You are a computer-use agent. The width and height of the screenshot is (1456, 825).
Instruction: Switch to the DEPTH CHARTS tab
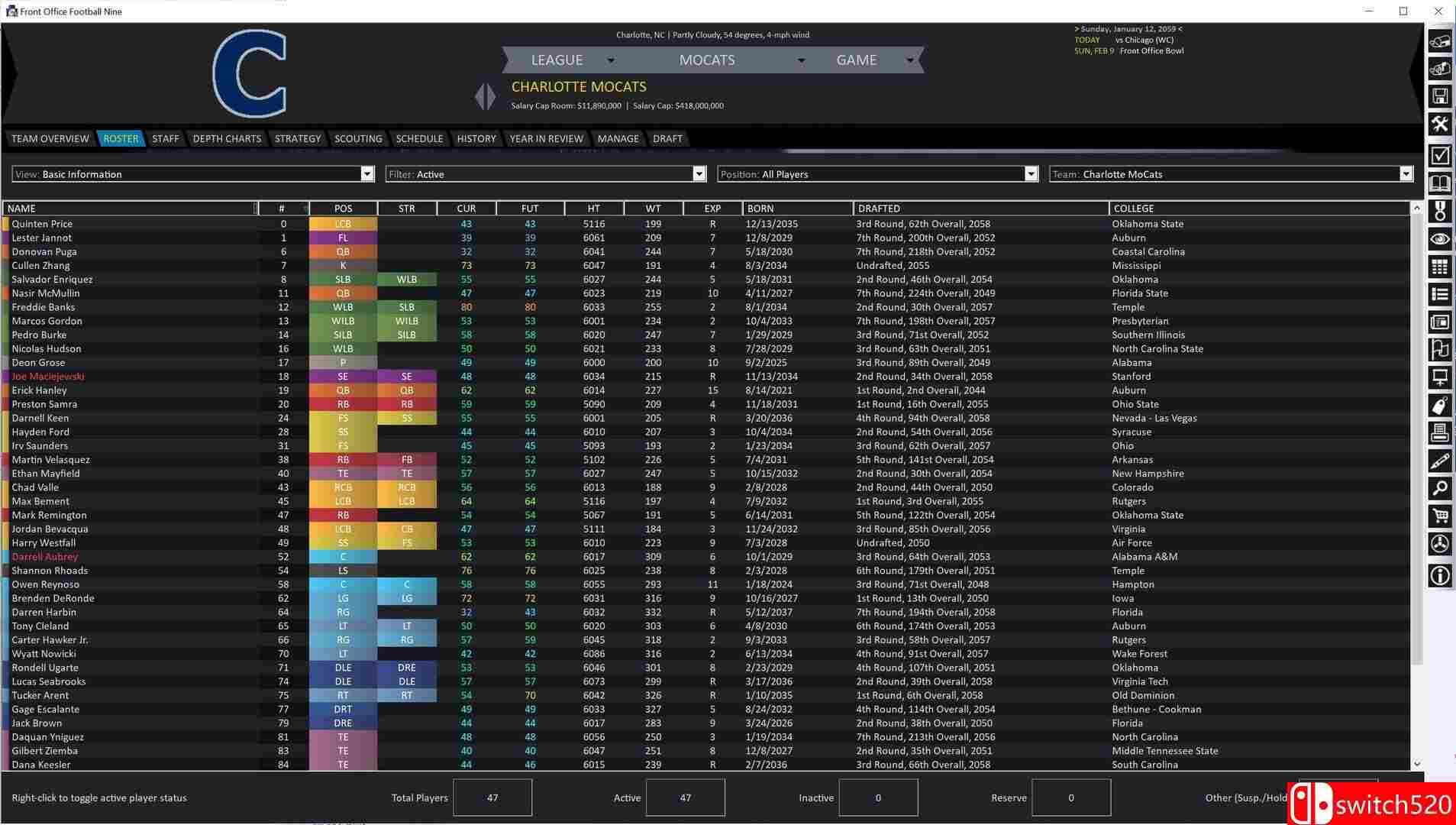227,138
